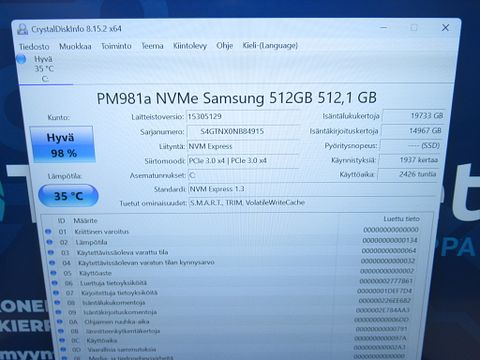This screenshot has width=480, height=360.
Task: Close the CrystalDiskInfo window
Action: (445, 28)
